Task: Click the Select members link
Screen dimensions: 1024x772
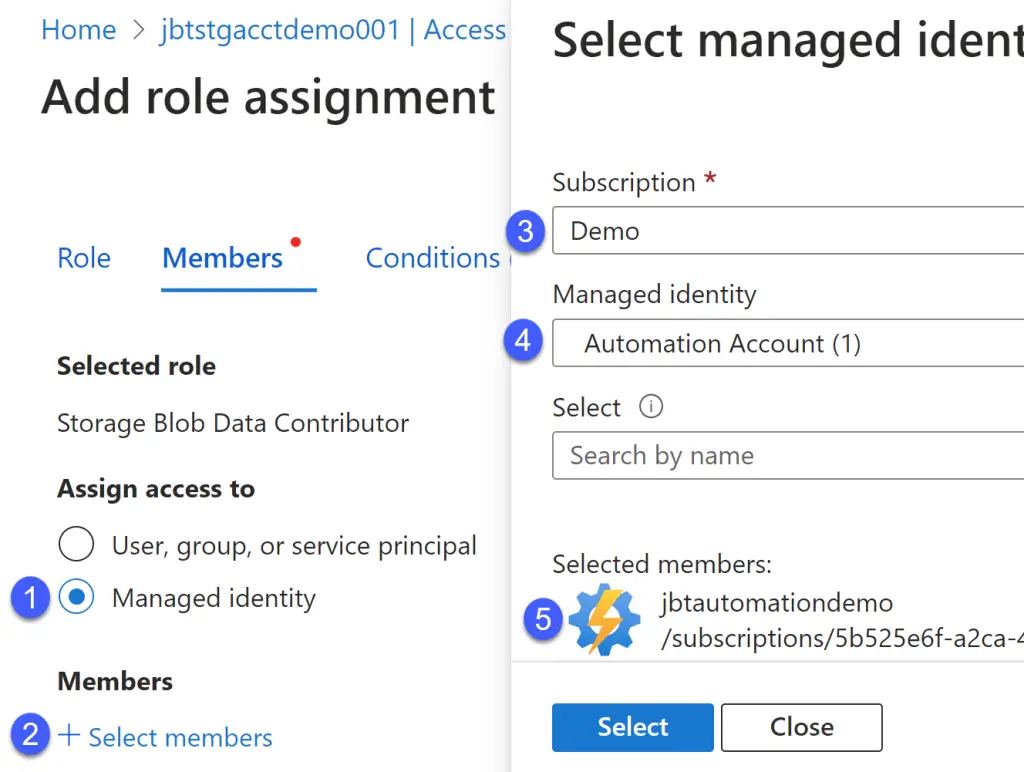Action: coord(180,737)
